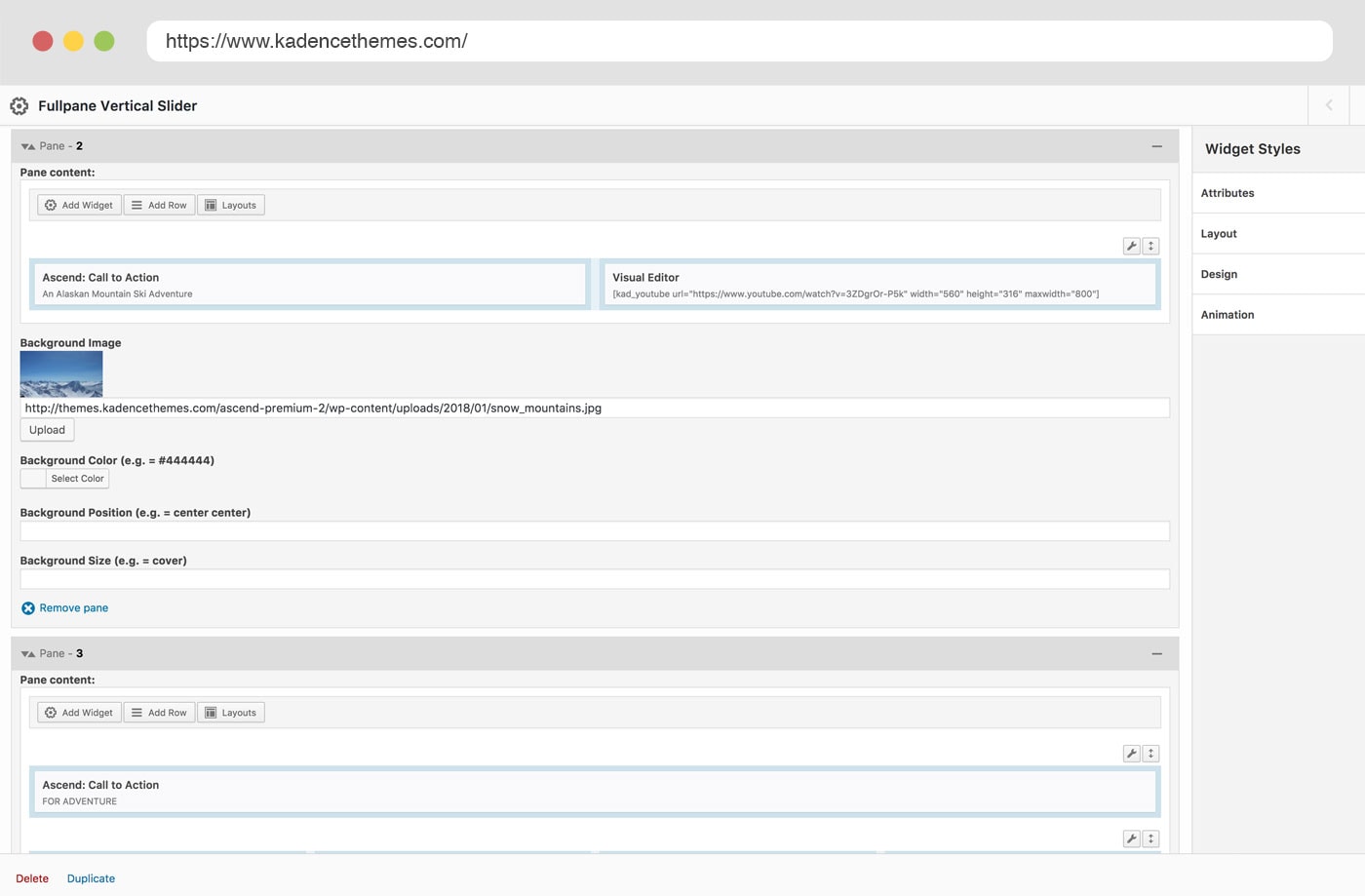Image resolution: width=1365 pixels, height=896 pixels.
Task: Click the Select Color button
Action: (77, 479)
